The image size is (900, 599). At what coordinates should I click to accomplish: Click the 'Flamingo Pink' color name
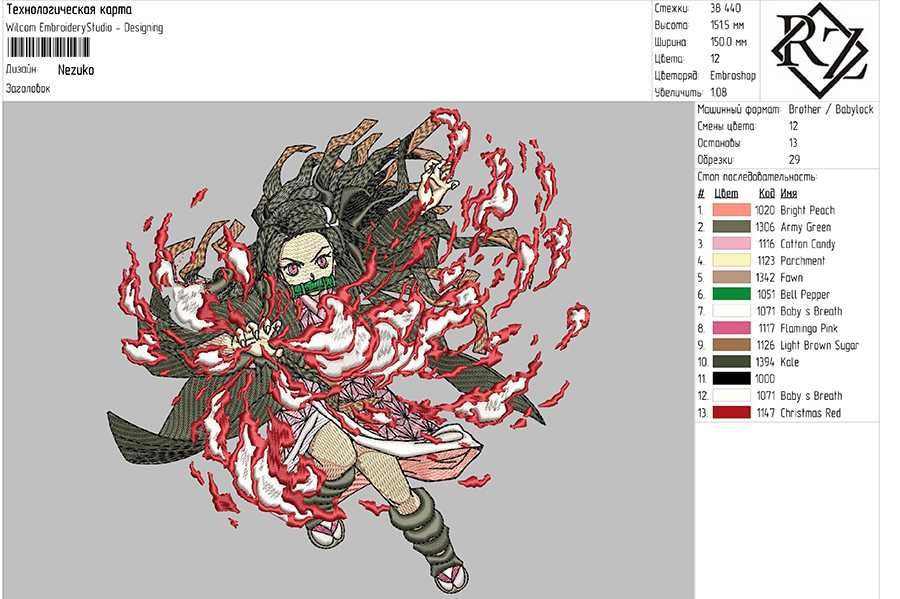pos(809,328)
